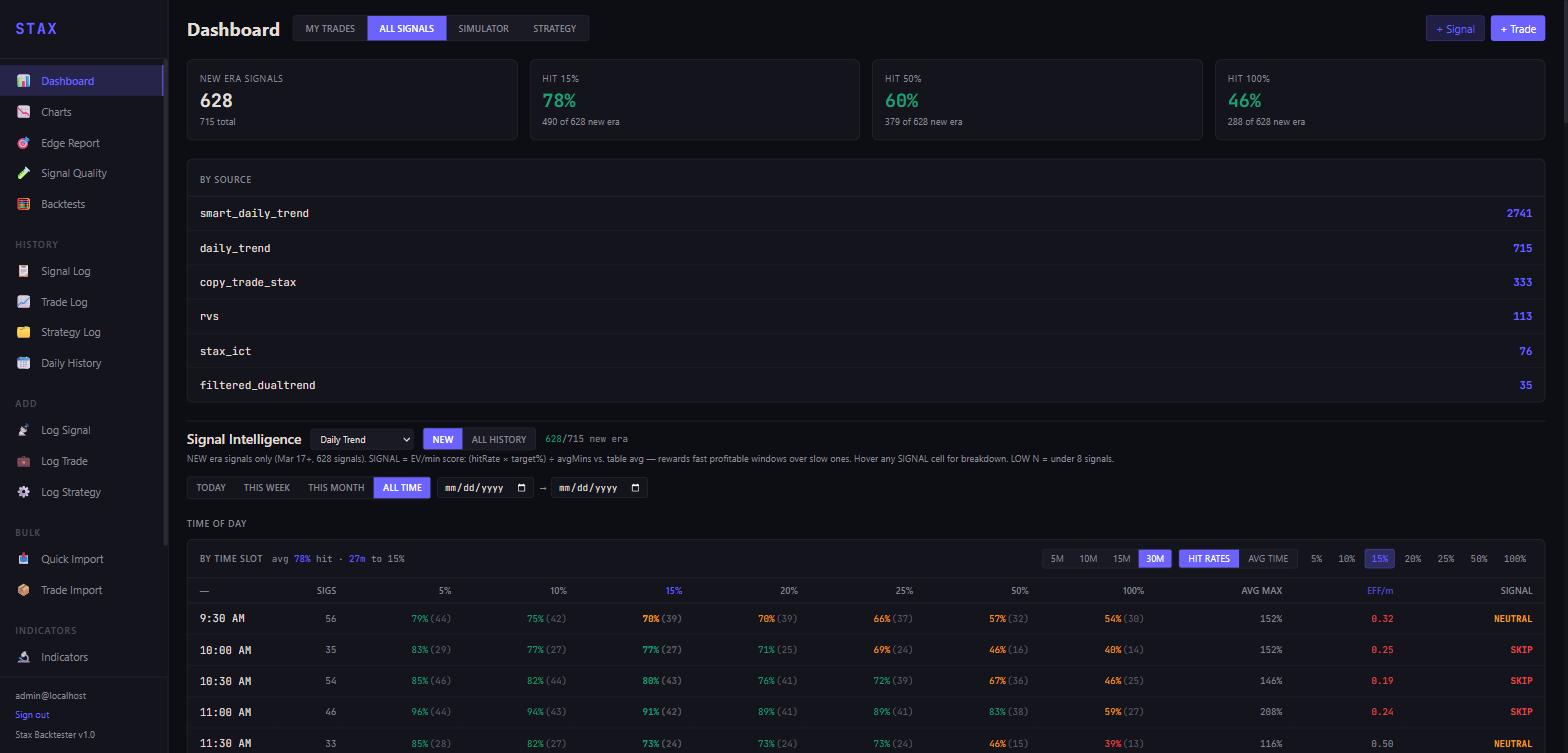Click the 9:30 AM time slot row
The image size is (1568, 753).
(866, 619)
